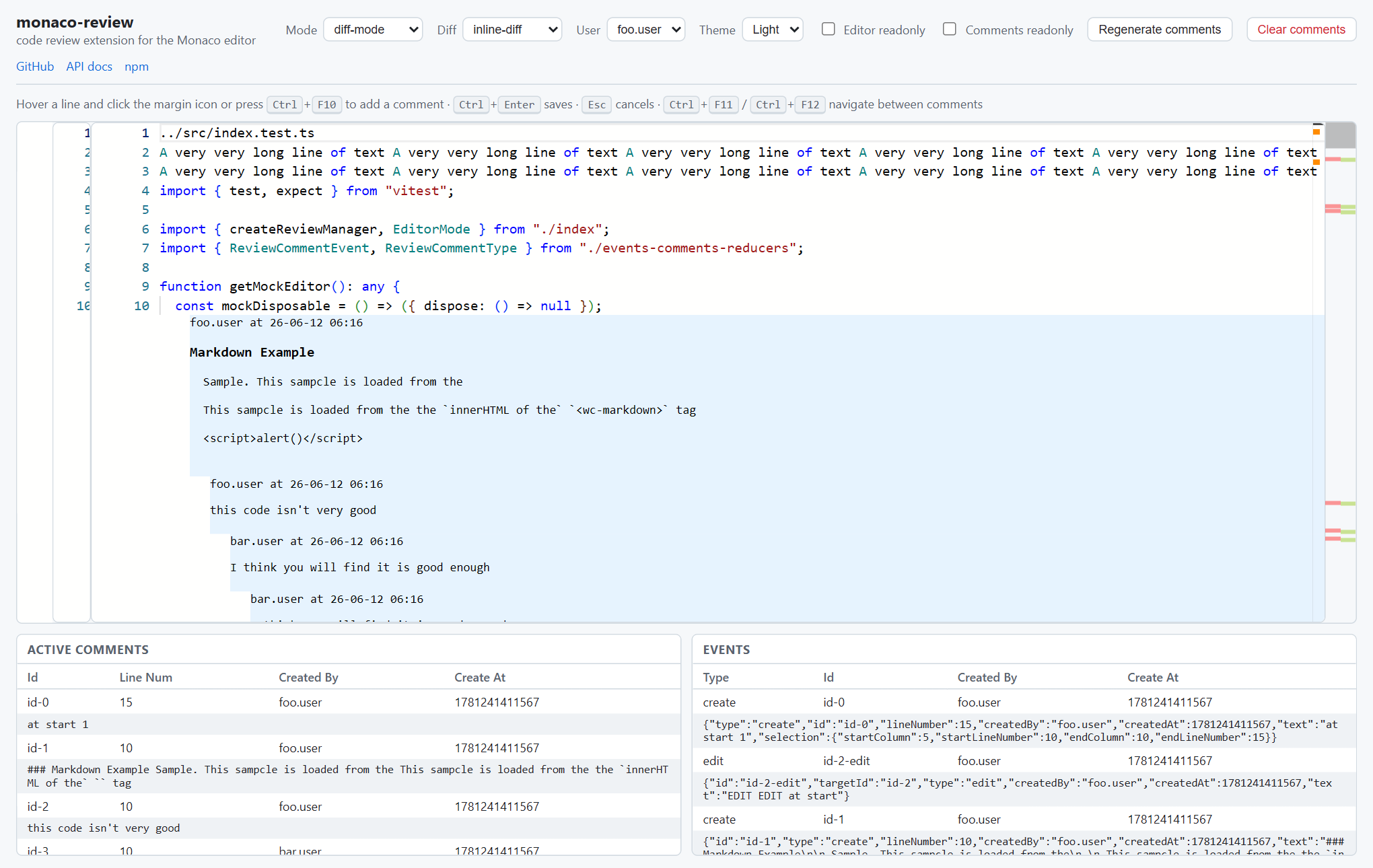Click the Clear comments button
The width and height of the screenshot is (1373, 868).
[1301, 30]
